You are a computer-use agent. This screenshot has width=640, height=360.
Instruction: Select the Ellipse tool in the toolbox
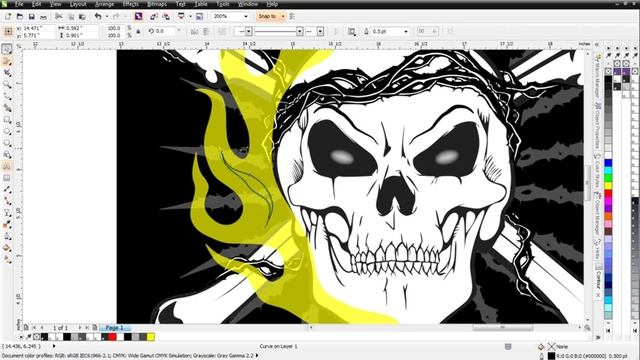point(7,131)
